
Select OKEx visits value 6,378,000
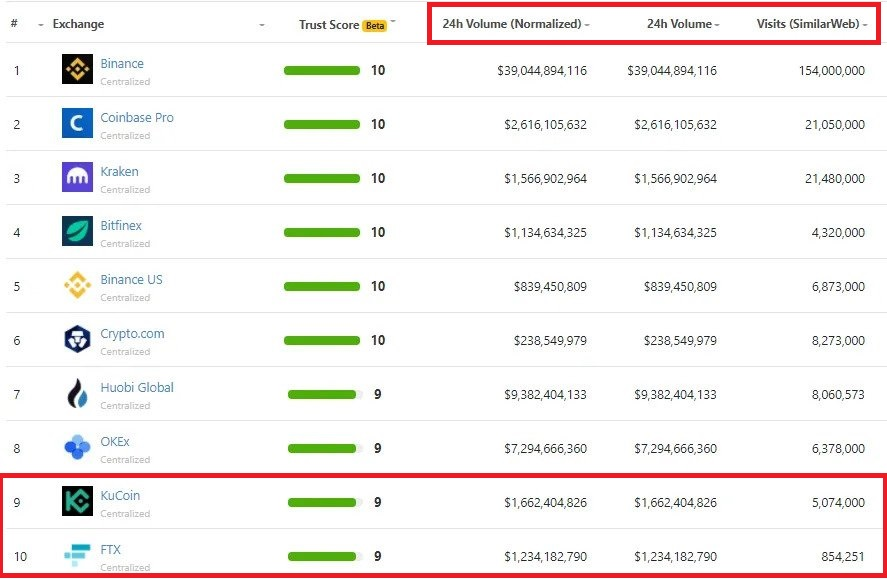click(838, 449)
